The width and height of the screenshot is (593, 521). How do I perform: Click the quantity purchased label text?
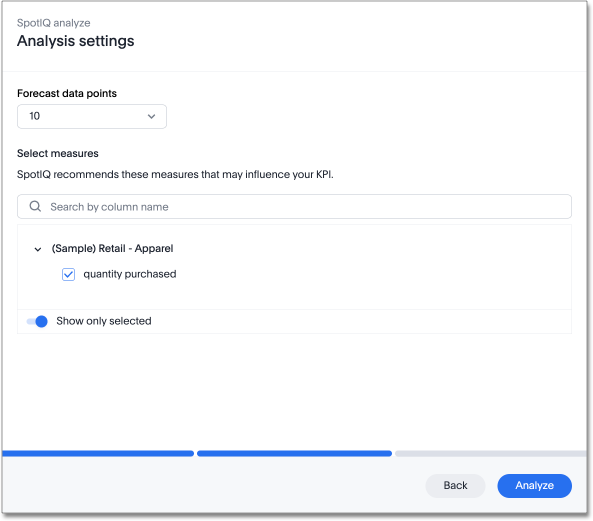click(x=130, y=274)
